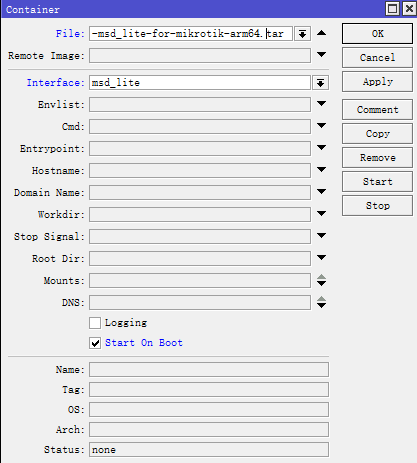Click the Apply button
The height and width of the screenshot is (463, 417).
click(x=377, y=82)
